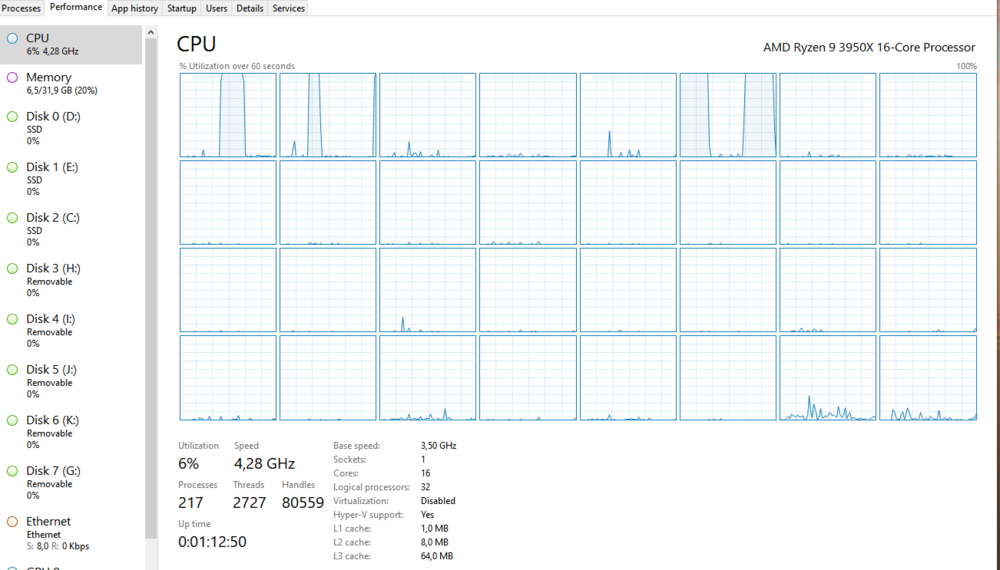Click the Disk 5 (J:) green circle icon

[x=12, y=370]
